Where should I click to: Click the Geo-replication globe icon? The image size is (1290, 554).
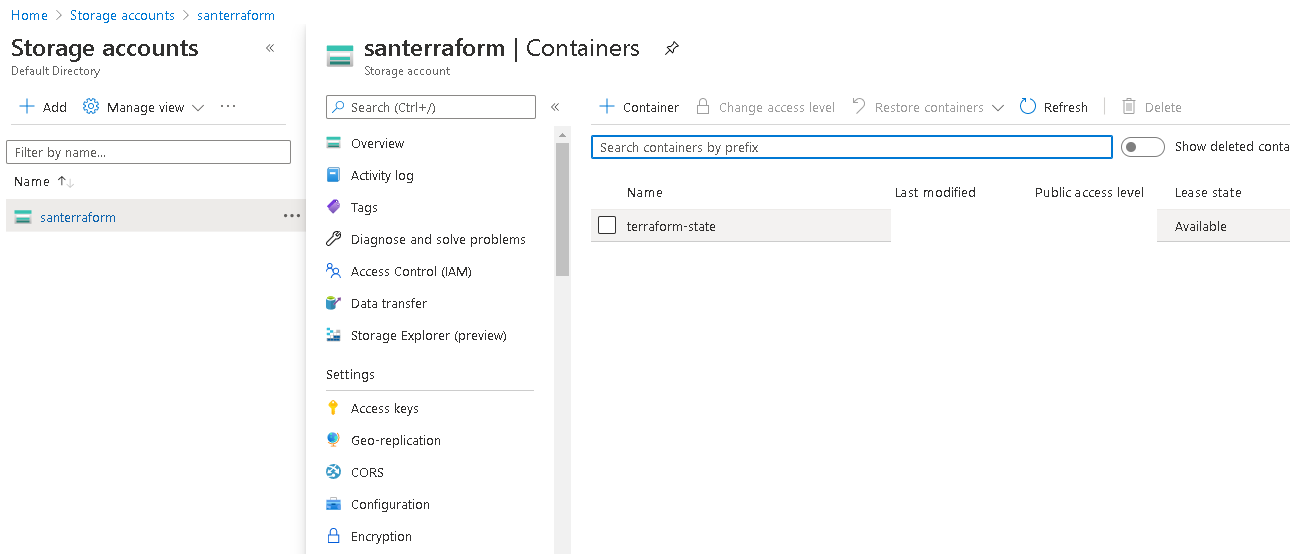tap(334, 440)
